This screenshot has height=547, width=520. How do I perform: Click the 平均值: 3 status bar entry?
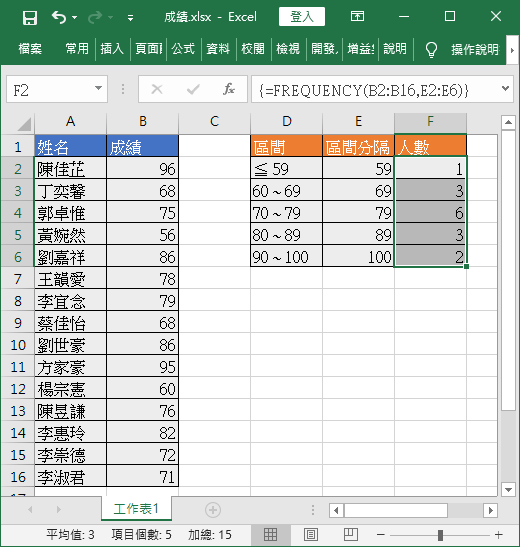(70, 534)
